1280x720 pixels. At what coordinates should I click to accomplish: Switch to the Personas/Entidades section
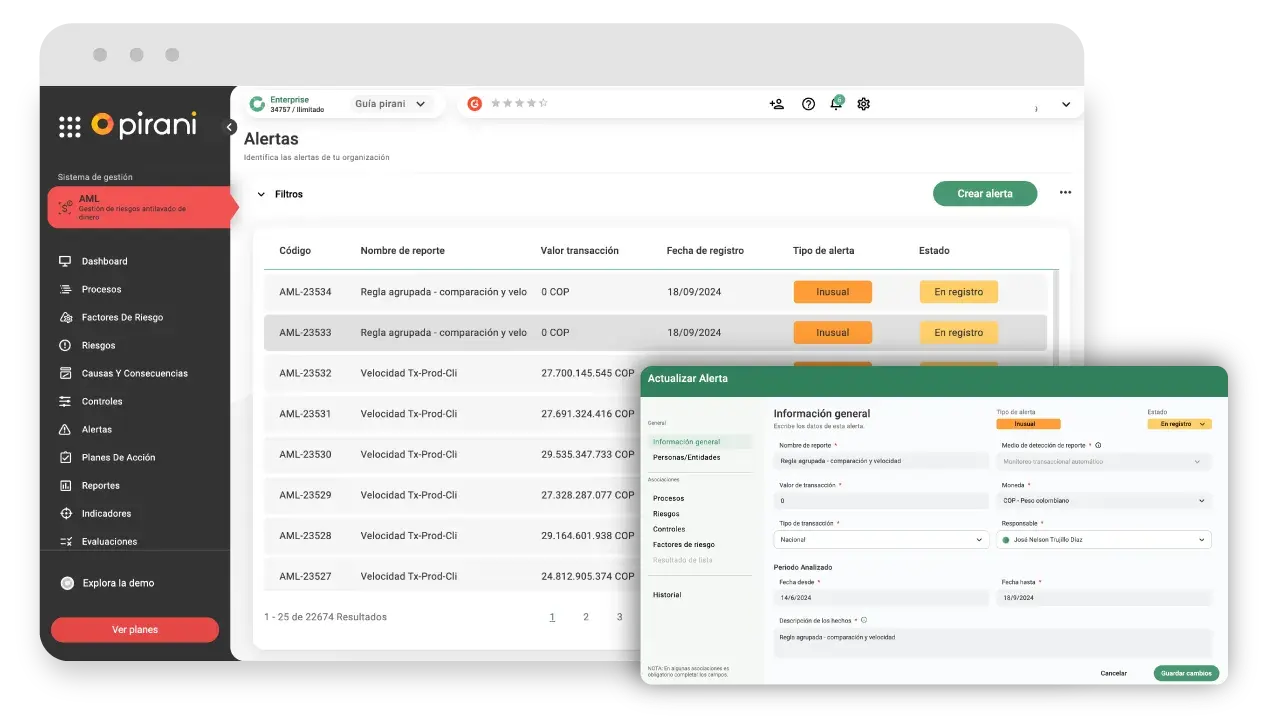(686, 457)
